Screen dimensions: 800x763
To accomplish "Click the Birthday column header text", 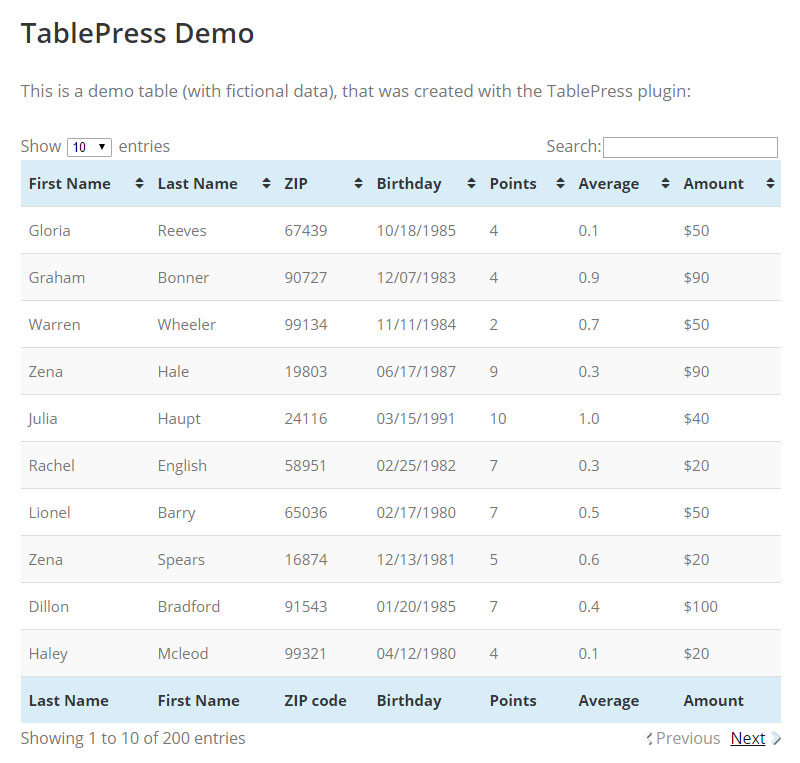I will tap(409, 184).
